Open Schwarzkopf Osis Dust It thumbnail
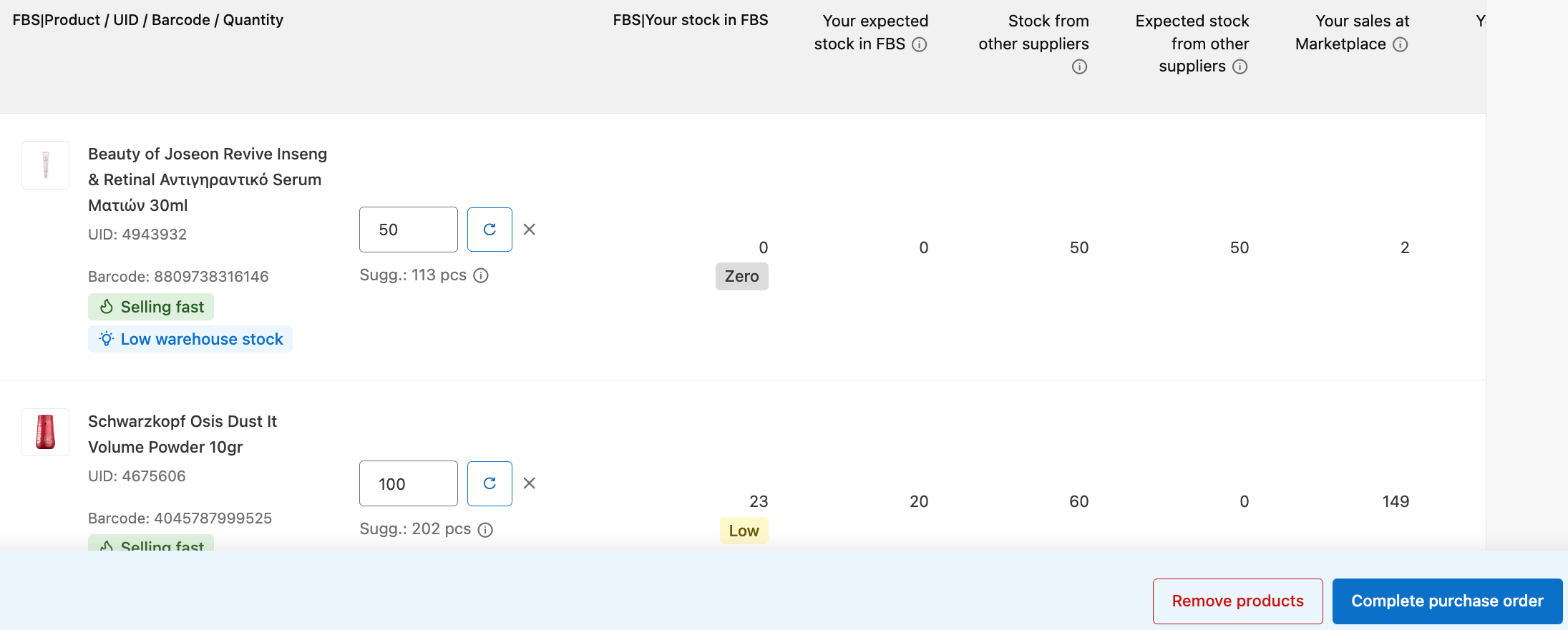Image resolution: width=1568 pixels, height=630 pixels. (46, 432)
